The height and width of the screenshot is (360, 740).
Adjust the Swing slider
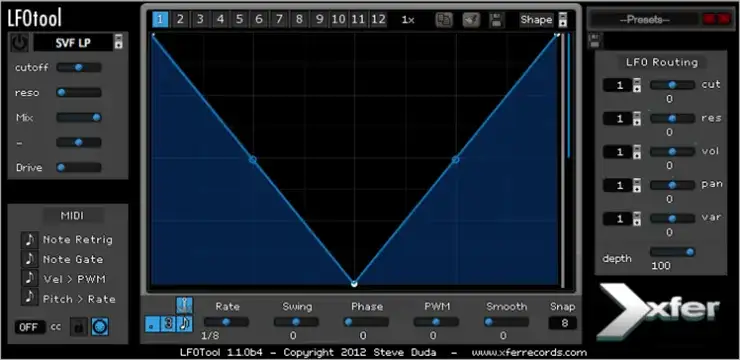tap(296, 322)
